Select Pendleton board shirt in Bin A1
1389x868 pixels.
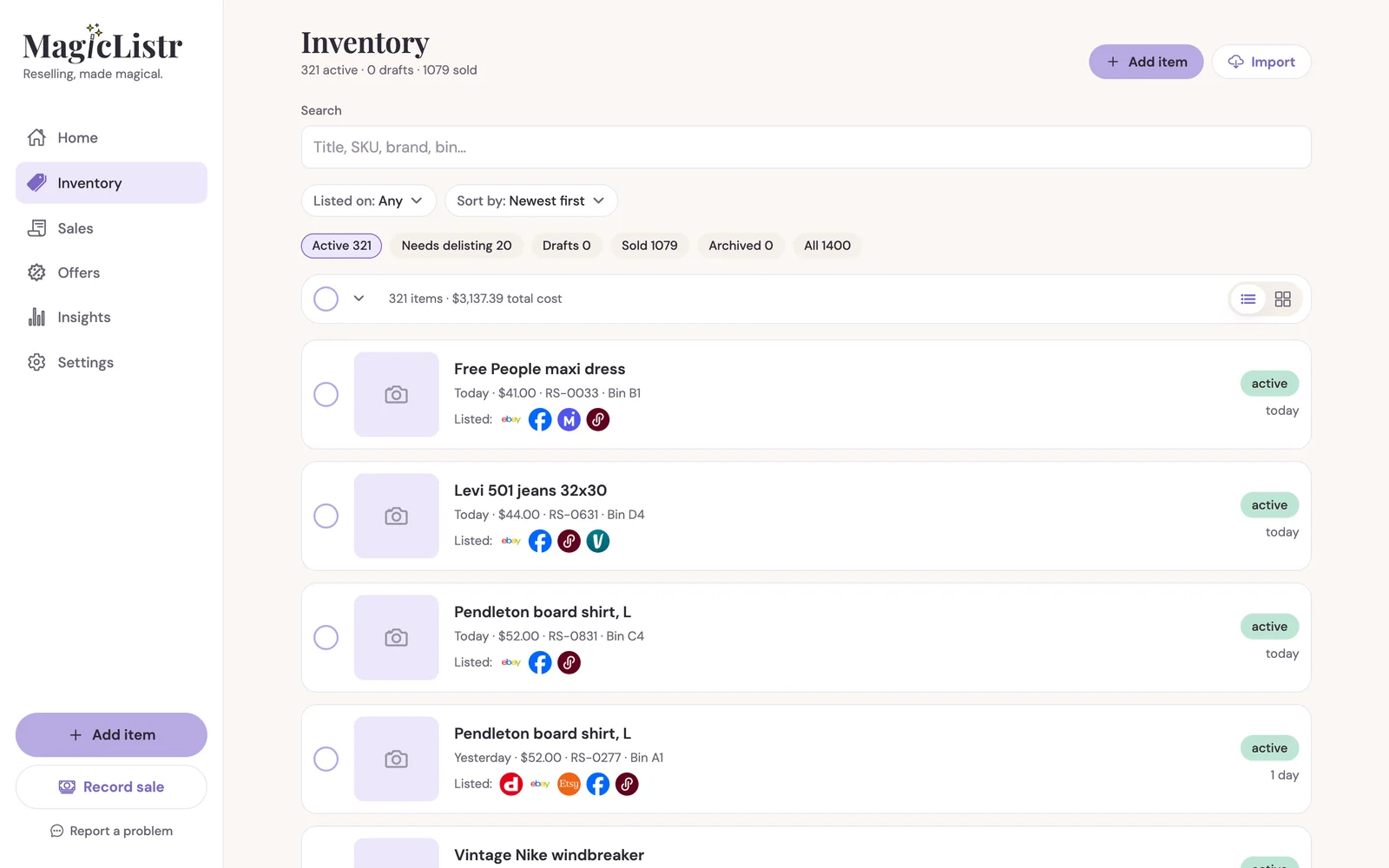pyautogui.click(x=326, y=759)
